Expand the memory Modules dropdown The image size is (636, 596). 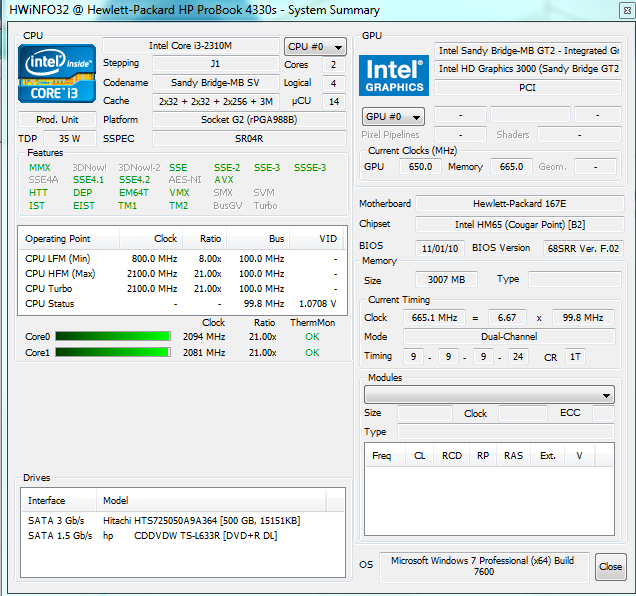pyautogui.click(x=489, y=395)
